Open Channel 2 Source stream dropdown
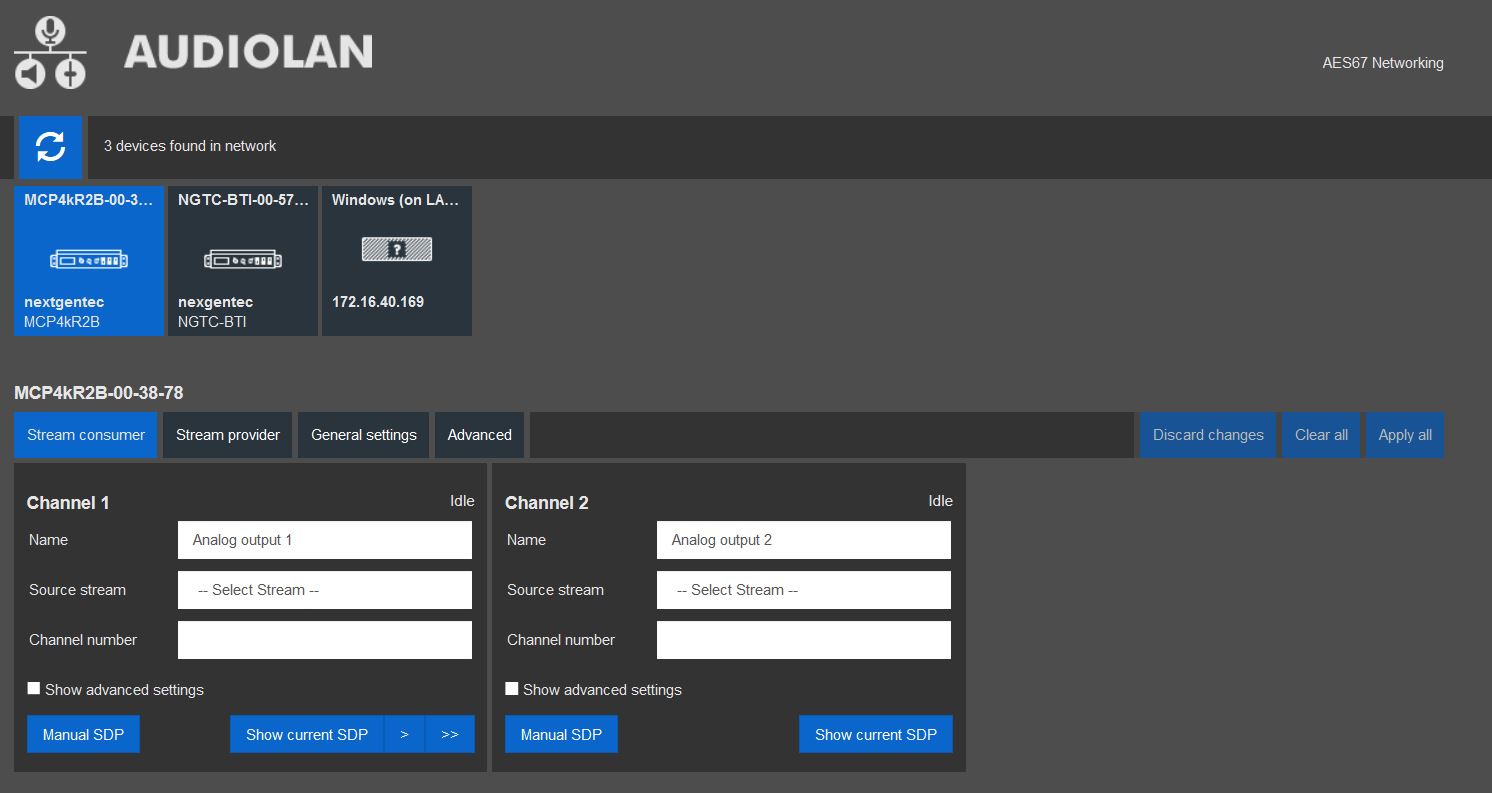This screenshot has width=1492, height=793. click(x=804, y=590)
